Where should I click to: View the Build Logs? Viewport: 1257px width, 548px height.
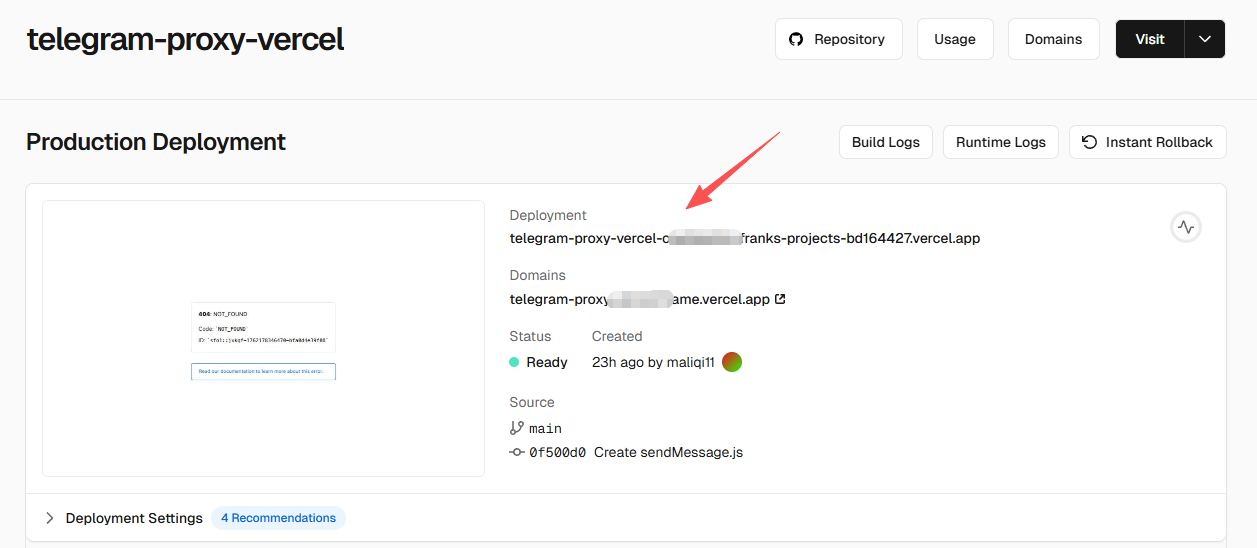tap(885, 142)
